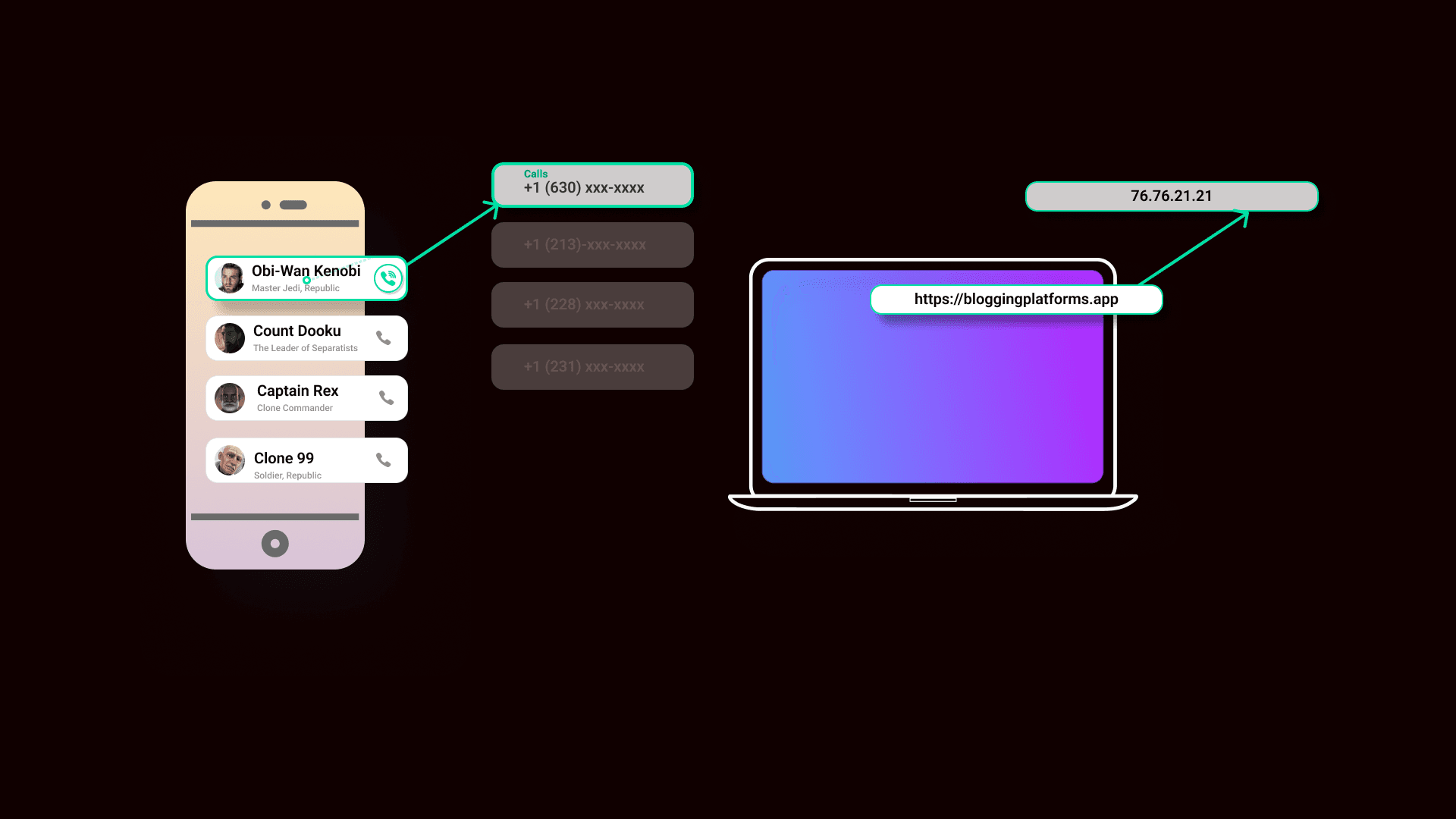Select Master Jedi Republic contact label
The image size is (1456, 819).
coord(295,288)
